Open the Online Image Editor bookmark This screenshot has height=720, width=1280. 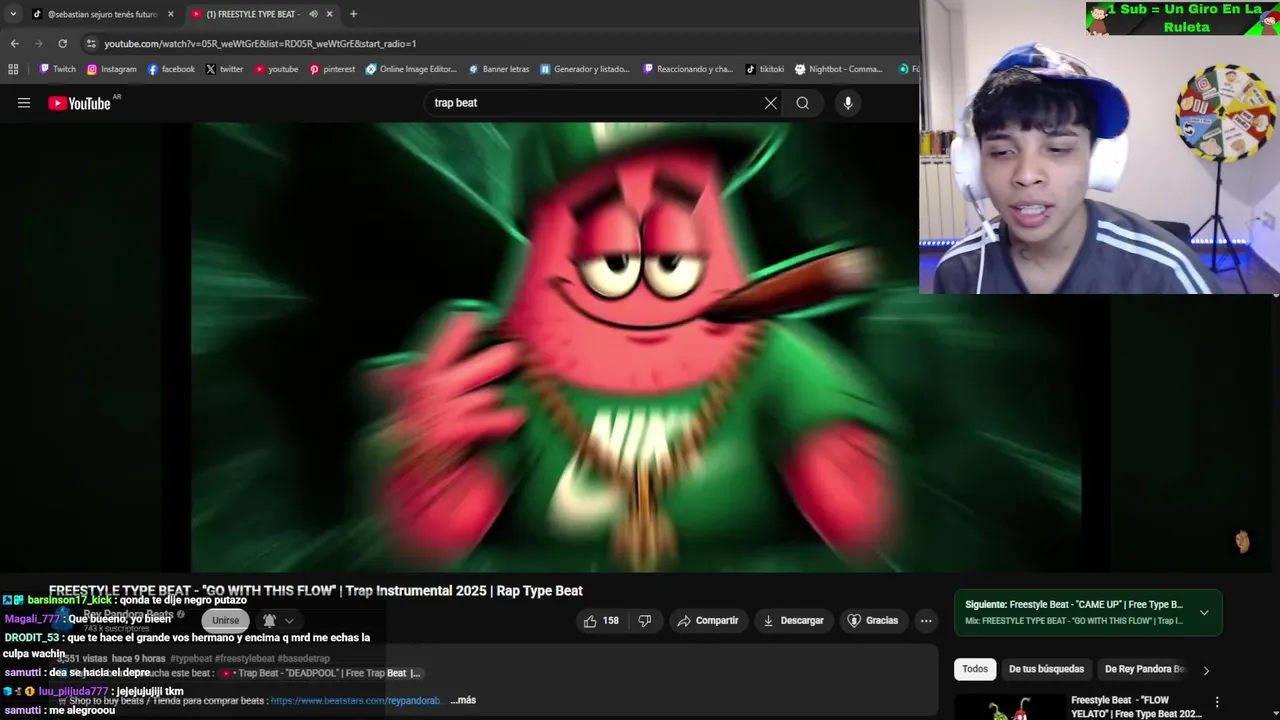[x=411, y=69]
